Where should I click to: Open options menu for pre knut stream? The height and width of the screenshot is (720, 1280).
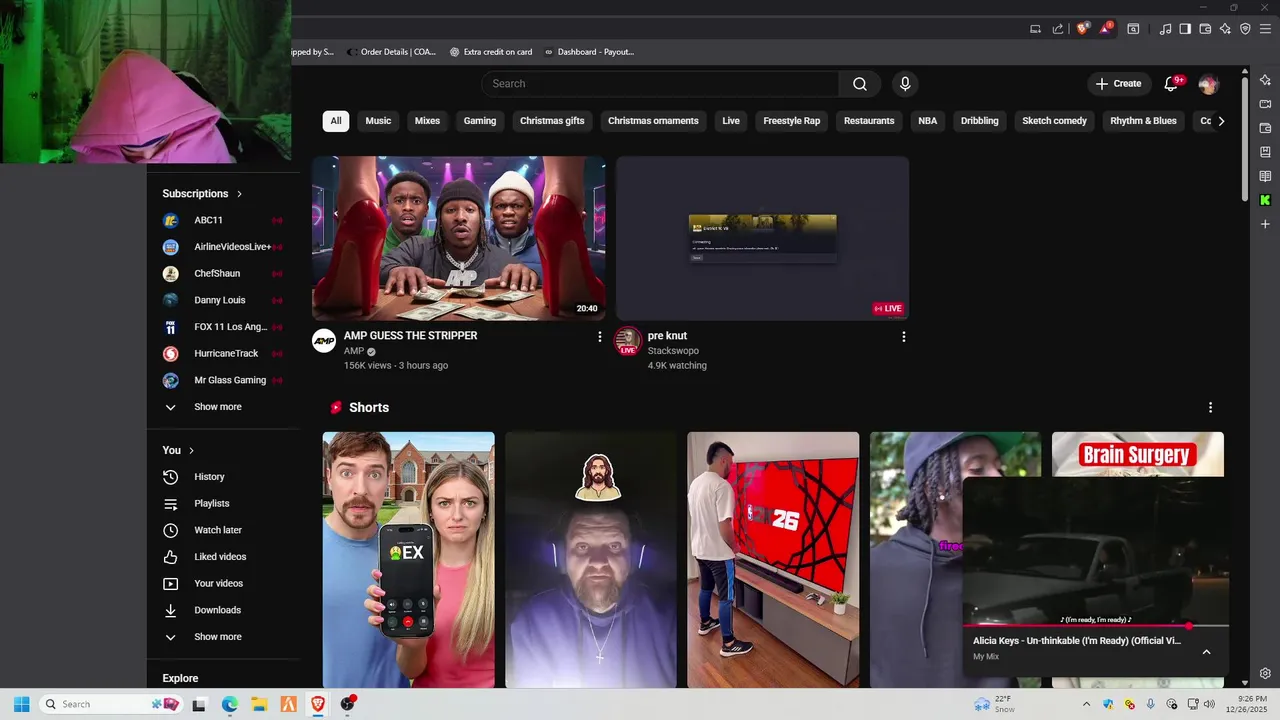click(x=904, y=337)
